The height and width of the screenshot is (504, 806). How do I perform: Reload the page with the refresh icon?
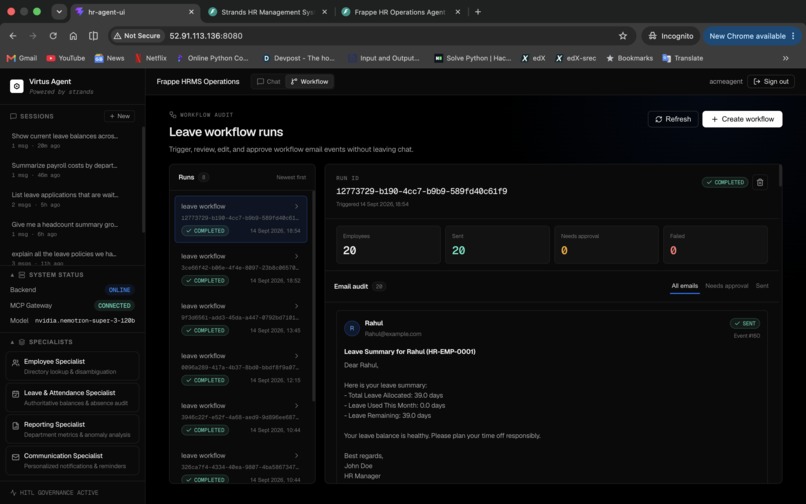coord(53,36)
